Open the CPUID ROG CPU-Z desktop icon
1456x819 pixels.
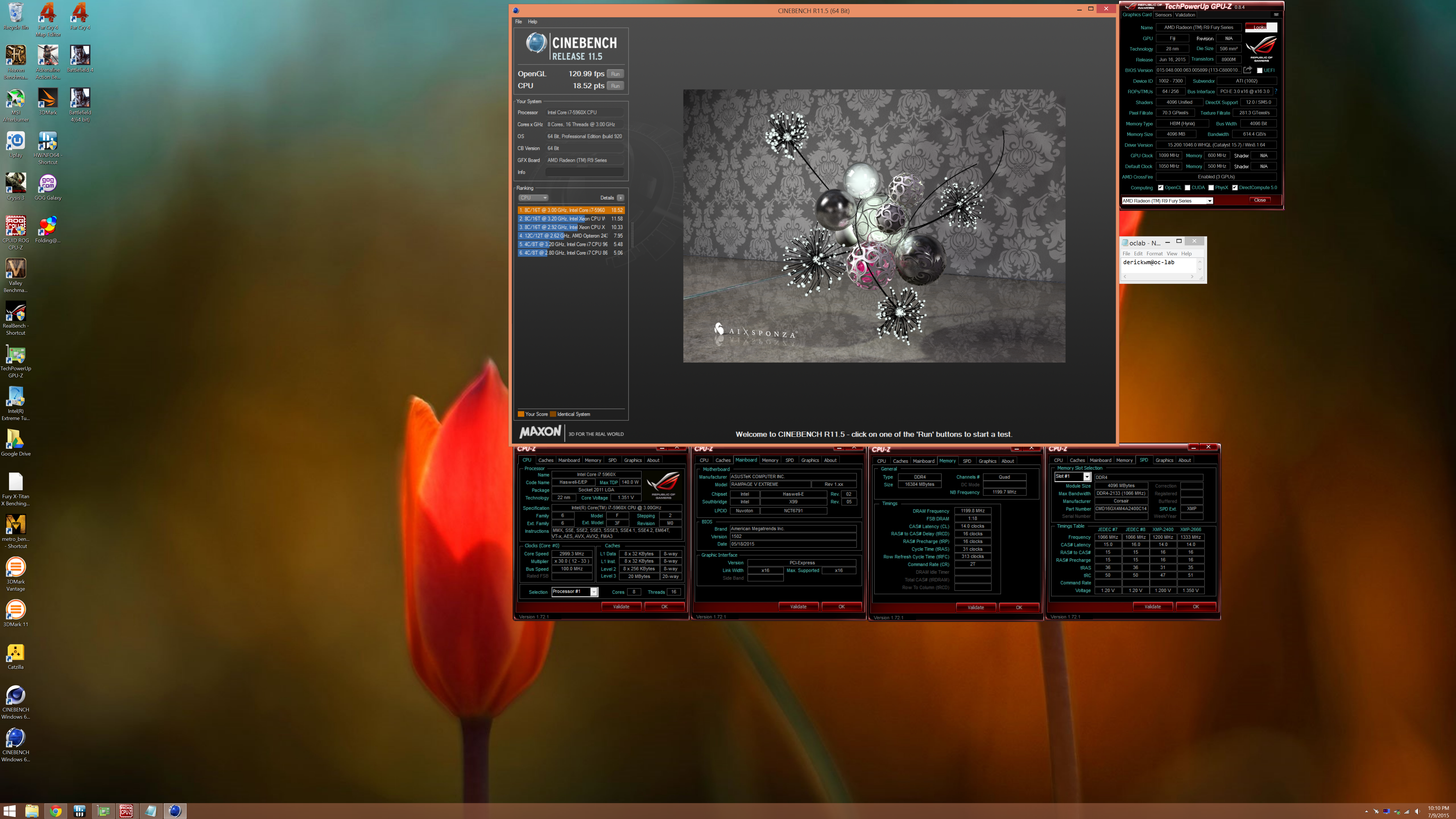[x=16, y=233]
